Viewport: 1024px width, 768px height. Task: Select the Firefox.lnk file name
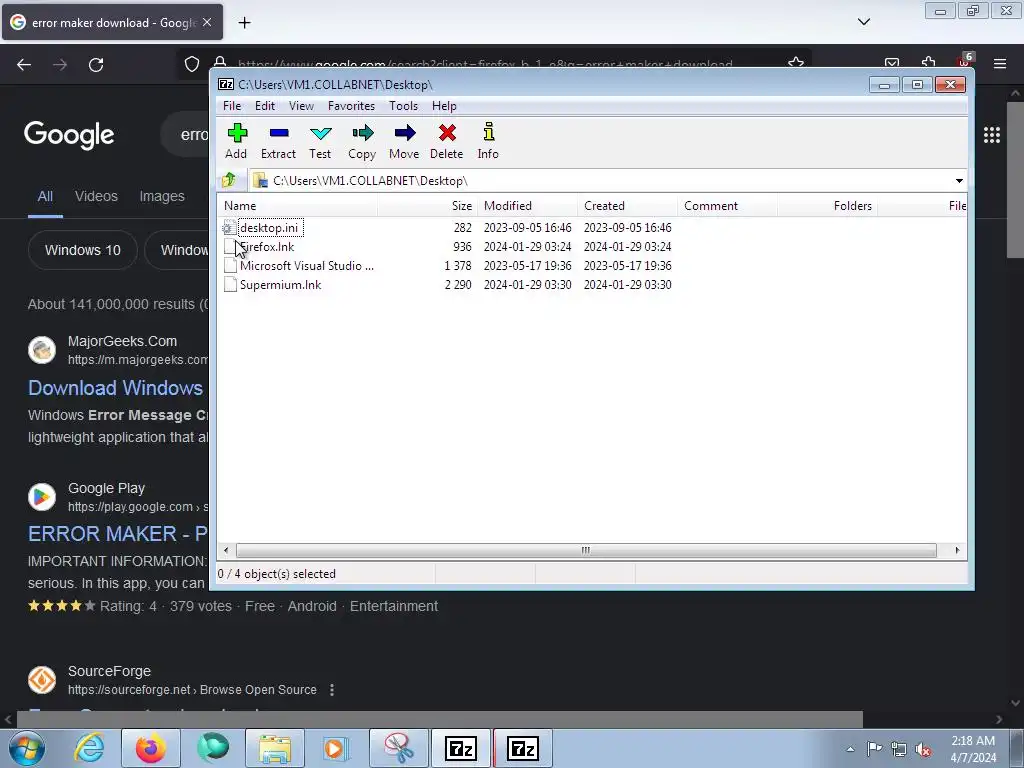pyautogui.click(x=267, y=247)
